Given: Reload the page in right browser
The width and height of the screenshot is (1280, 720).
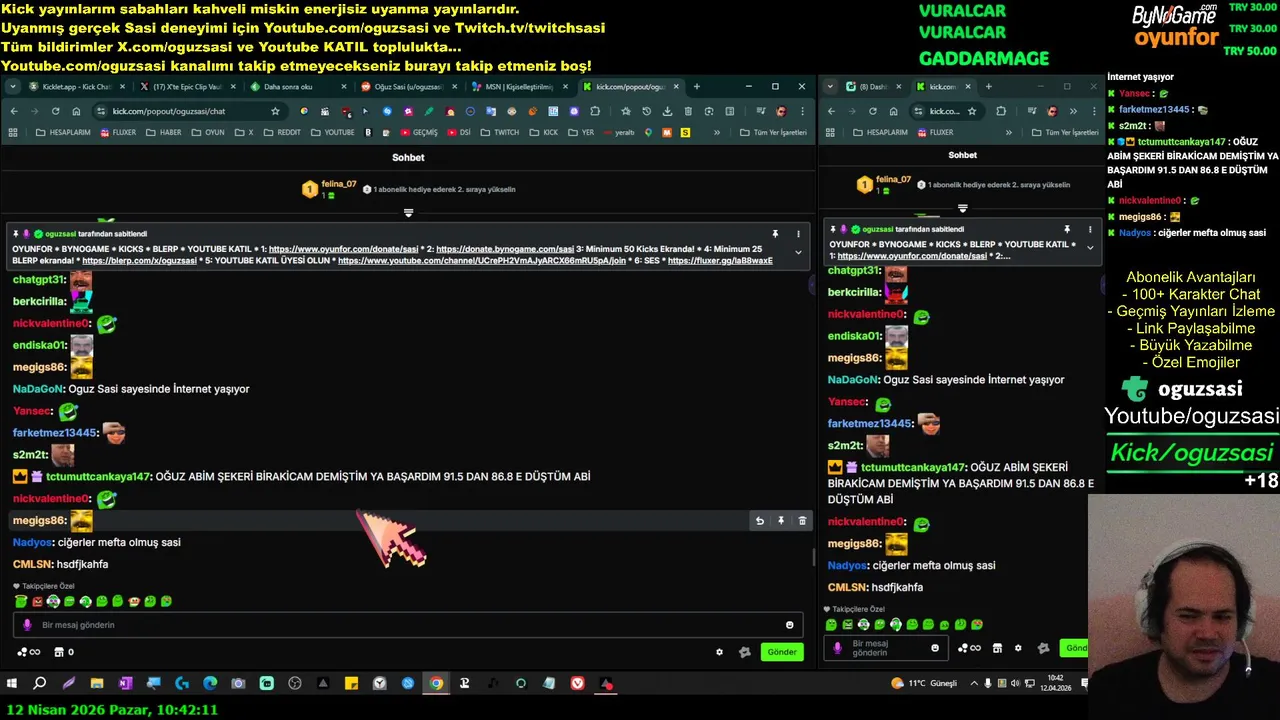Looking at the screenshot, I should pyautogui.click(x=871, y=111).
